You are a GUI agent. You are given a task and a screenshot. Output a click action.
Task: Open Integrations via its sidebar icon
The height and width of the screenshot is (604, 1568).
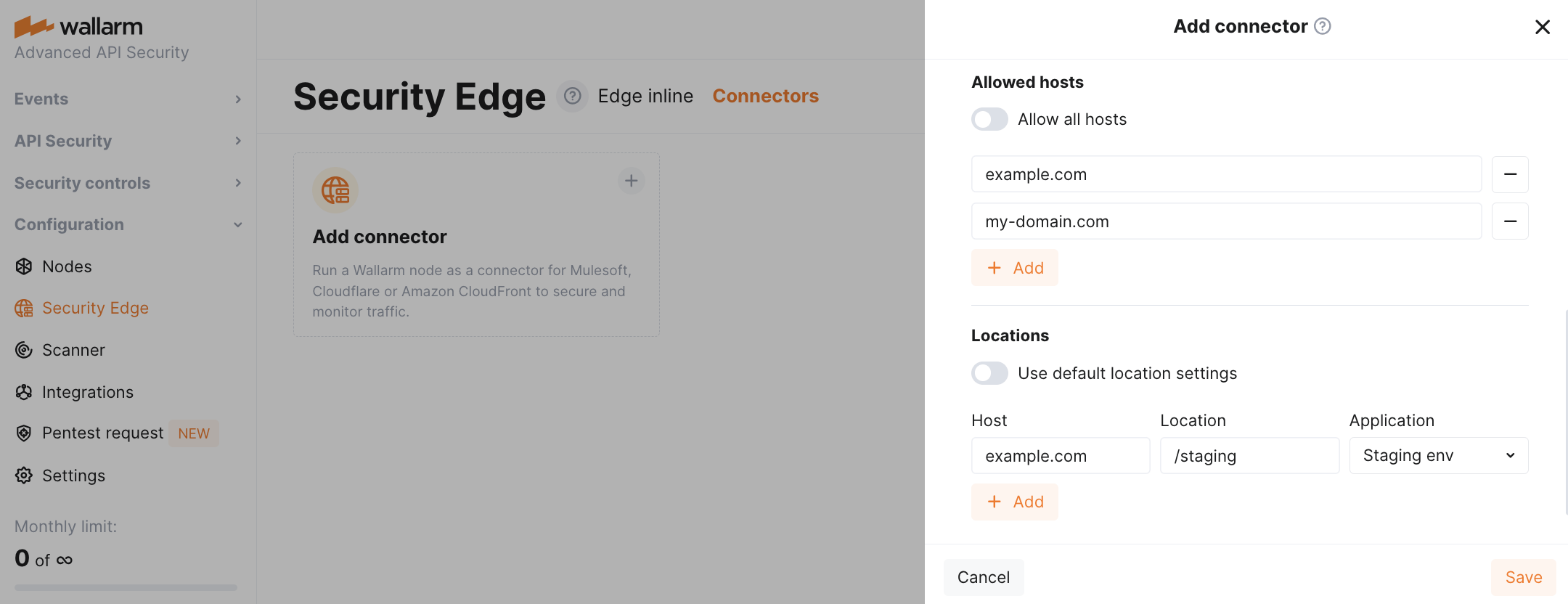pyautogui.click(x=24, y=392)
